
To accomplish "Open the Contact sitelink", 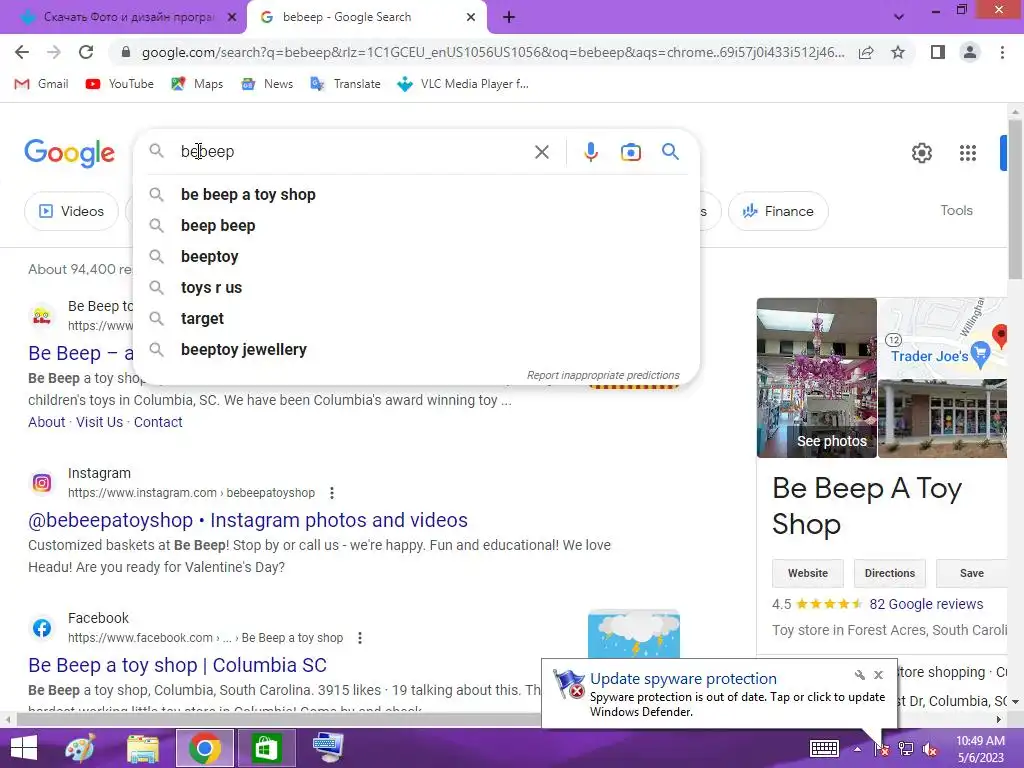I will [158, 423].
